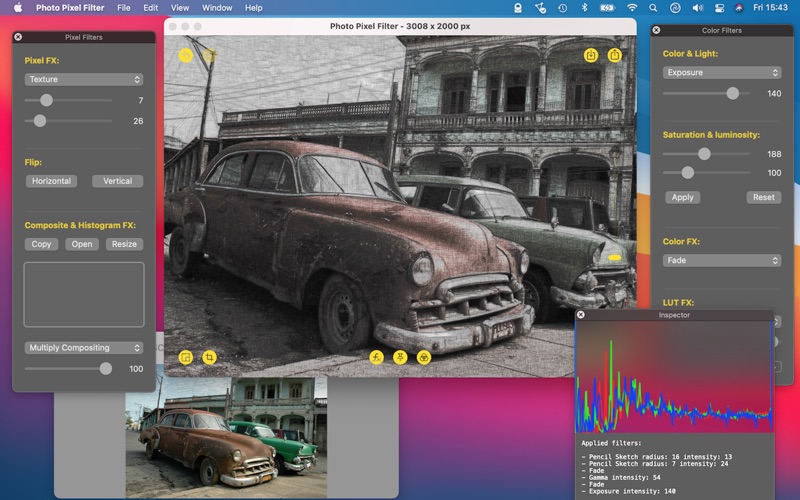Click the empty composite image well
Image resolution: width=800 pixels, height=500 pixels.
coord(84,294)
